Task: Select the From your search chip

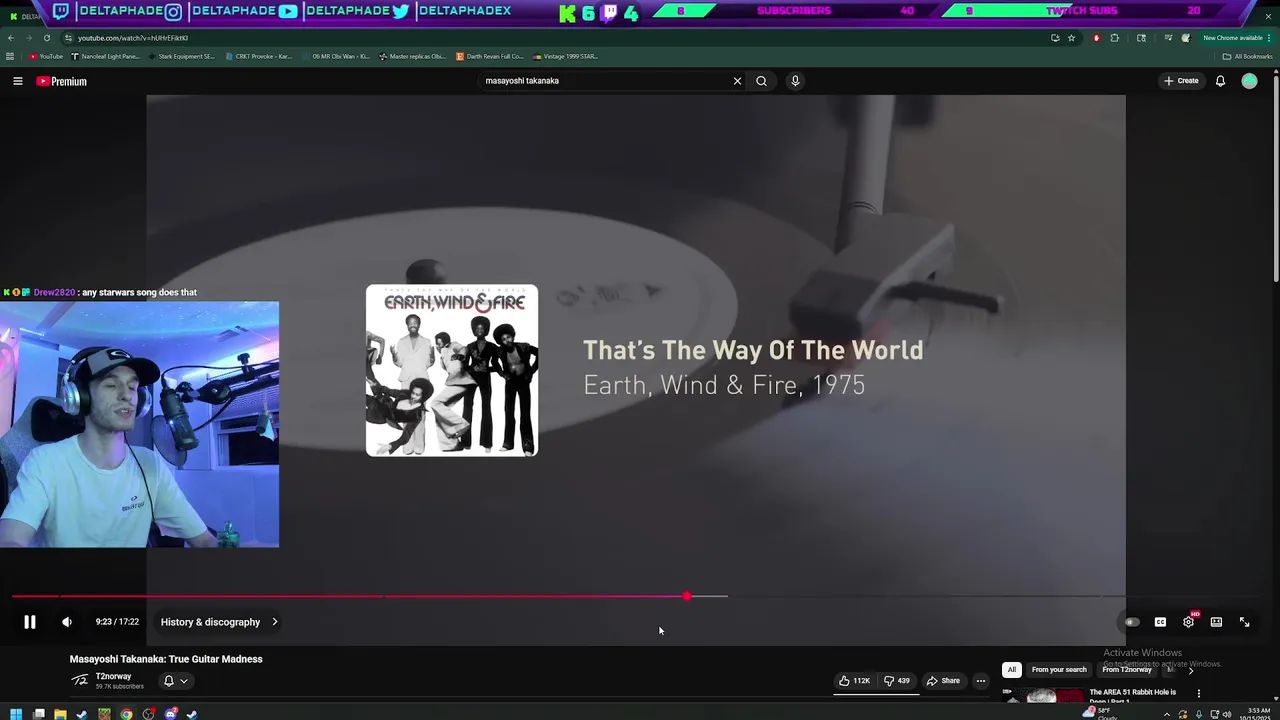Action: 1059,670
